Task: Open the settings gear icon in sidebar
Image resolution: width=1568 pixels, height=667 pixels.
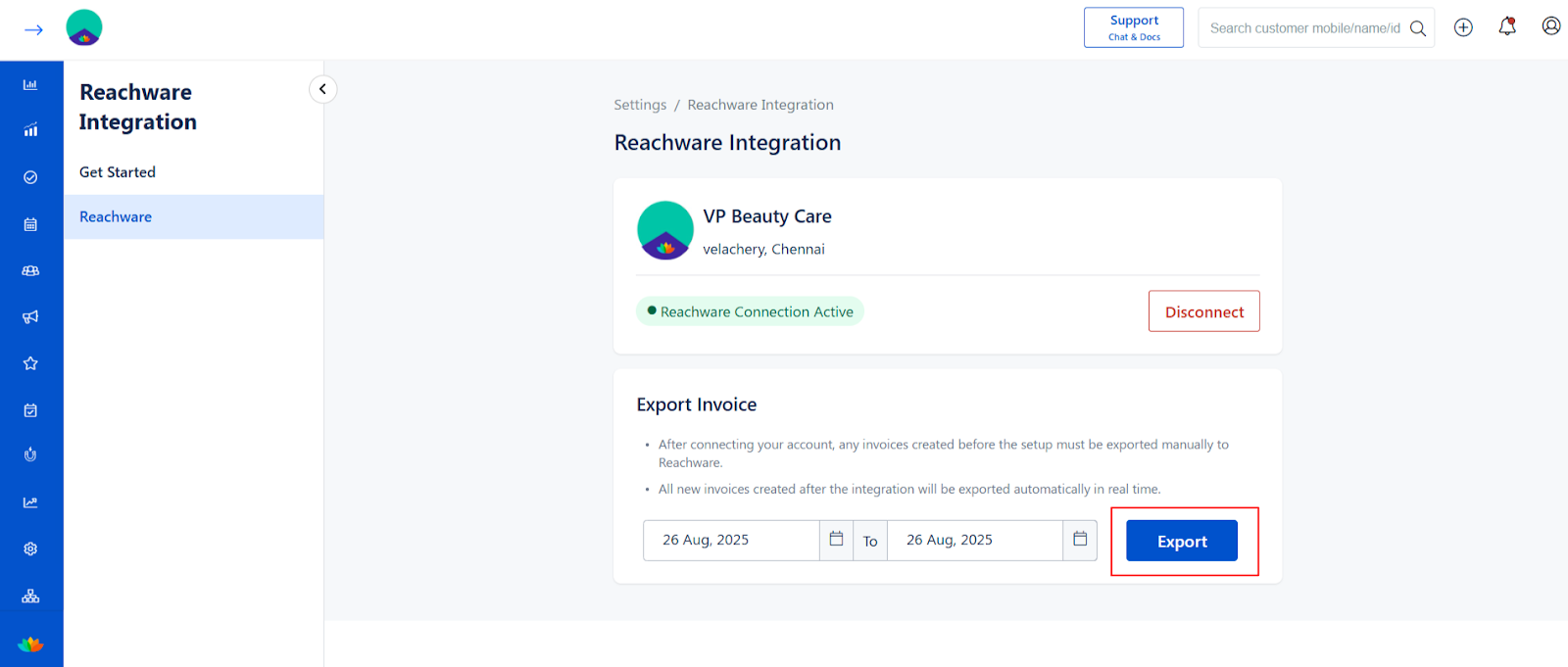Action: pos(30,549)
